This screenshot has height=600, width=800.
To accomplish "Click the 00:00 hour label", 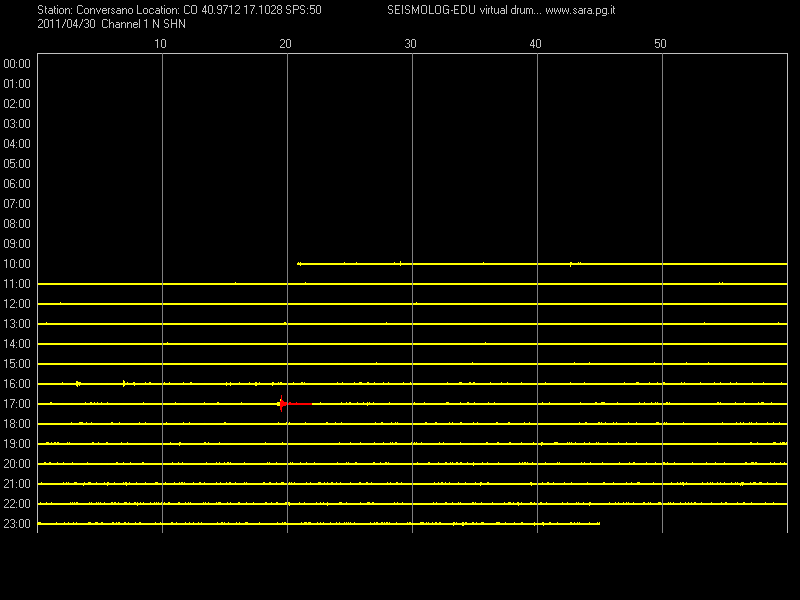I will click(17, 64).
